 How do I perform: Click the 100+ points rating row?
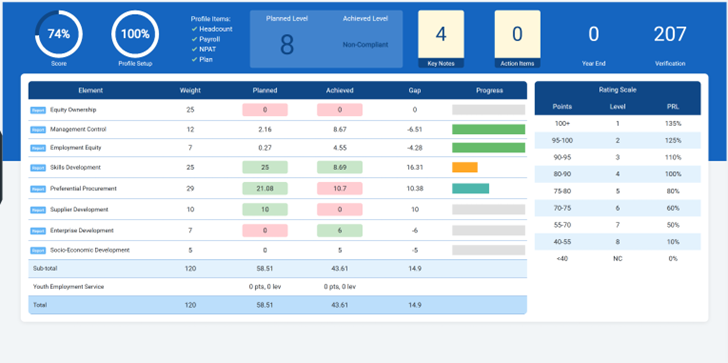618,124
